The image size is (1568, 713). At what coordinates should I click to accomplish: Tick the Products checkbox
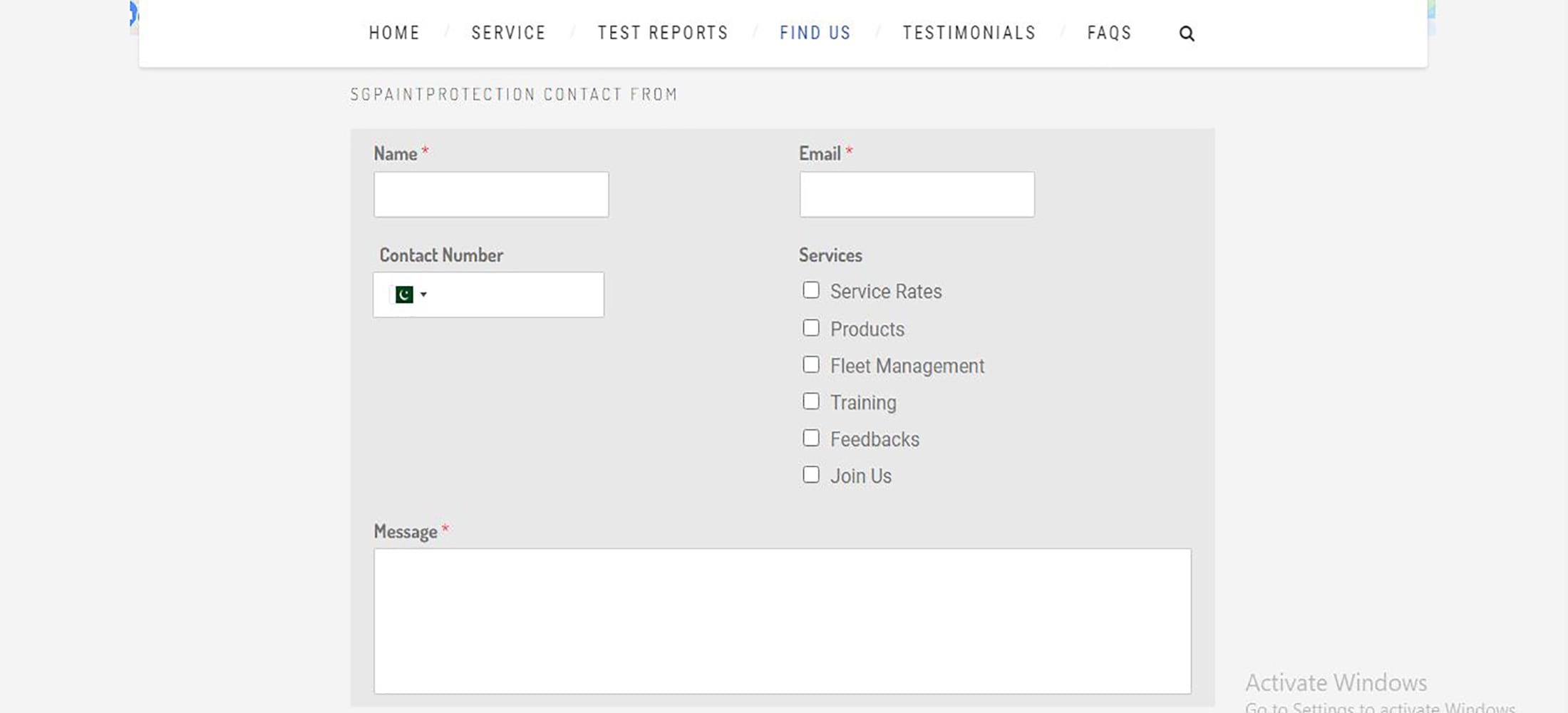click(x=810, y=328)
